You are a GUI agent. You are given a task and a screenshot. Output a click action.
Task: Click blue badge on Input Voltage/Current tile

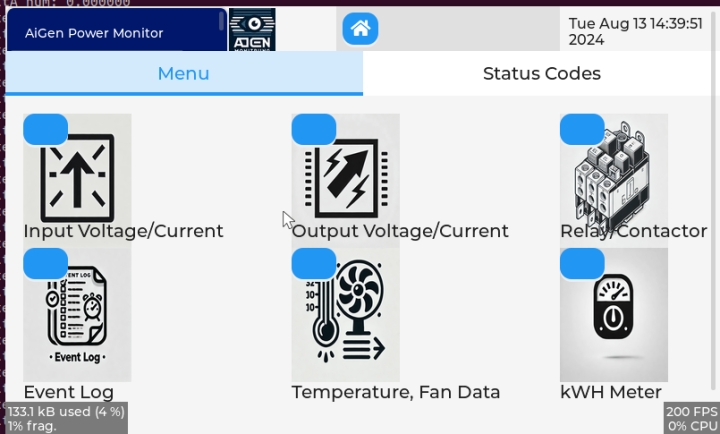(45, 129)
